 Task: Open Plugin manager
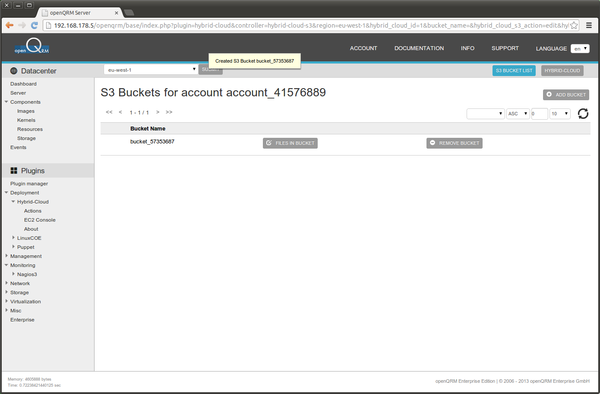point(29,184)
